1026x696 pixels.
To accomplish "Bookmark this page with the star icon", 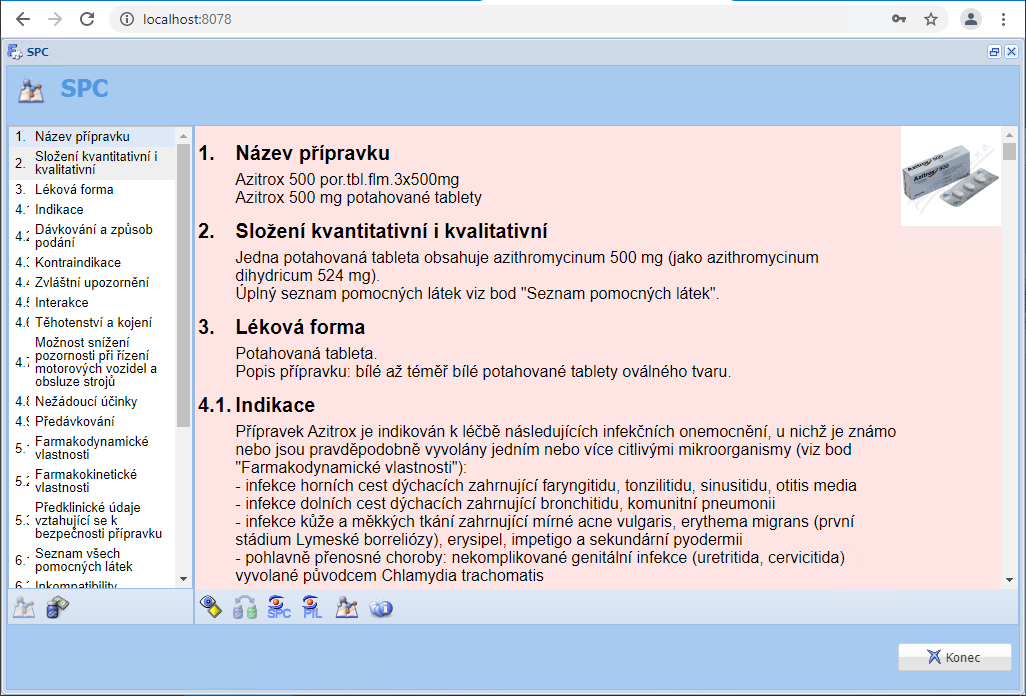I will pos(931,19).
